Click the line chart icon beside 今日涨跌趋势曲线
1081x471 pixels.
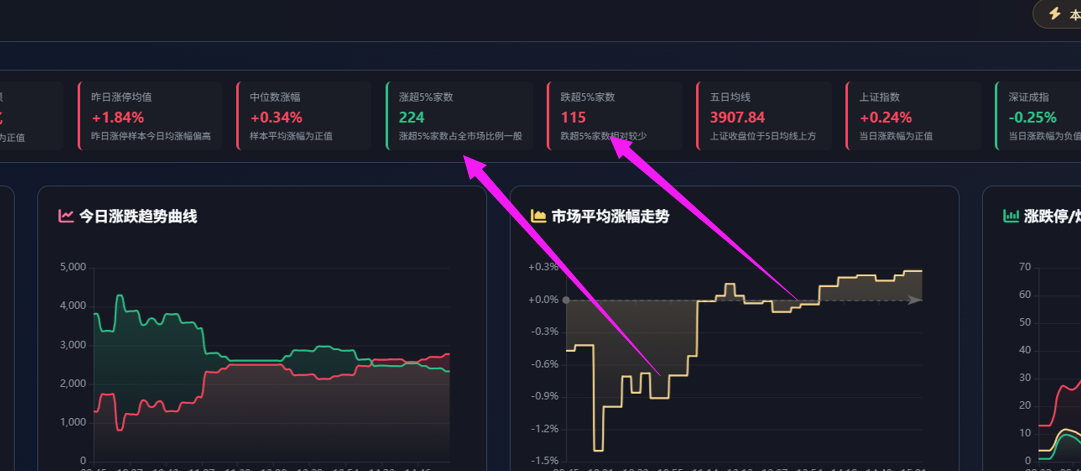click(x=66, y=216)
